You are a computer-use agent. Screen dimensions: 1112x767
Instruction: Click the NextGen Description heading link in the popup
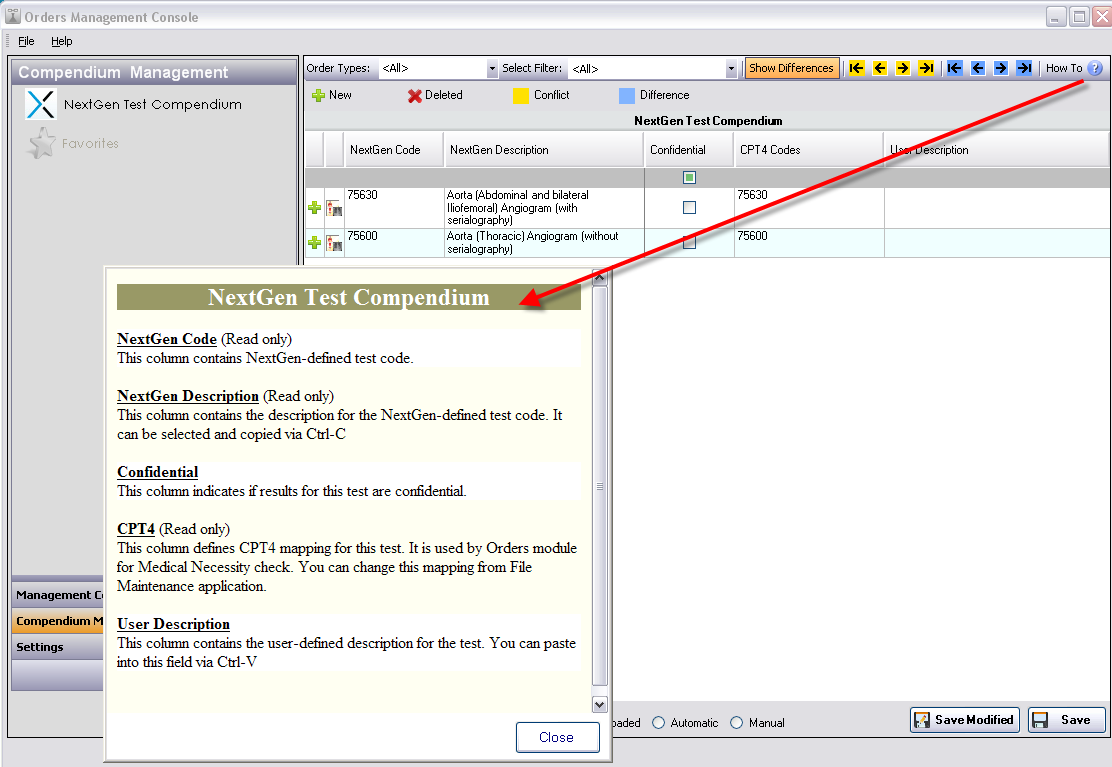coord(188,396)
